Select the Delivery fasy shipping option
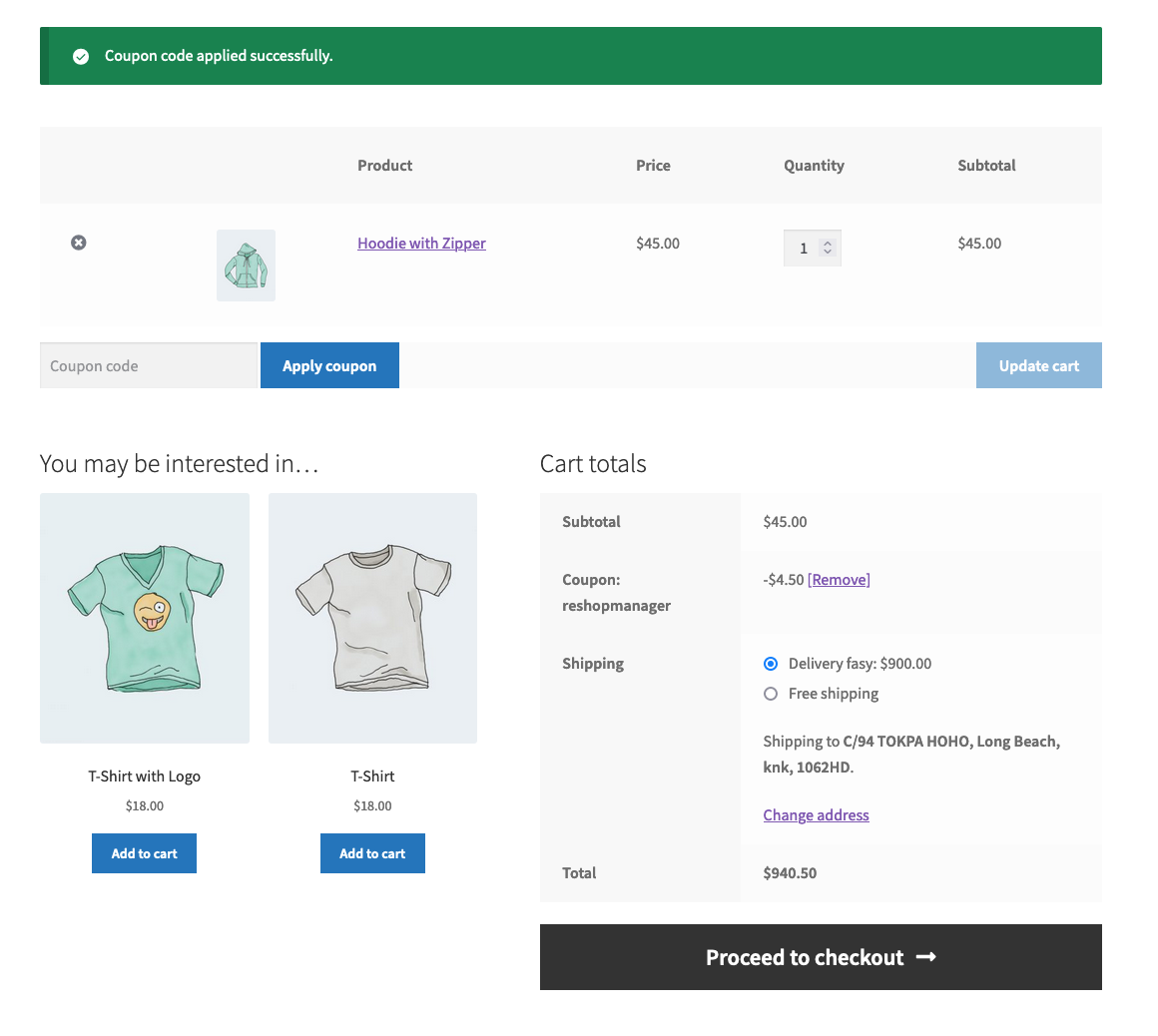The width and height of the screenshot is (1158, 1036). tap(771, 664)
